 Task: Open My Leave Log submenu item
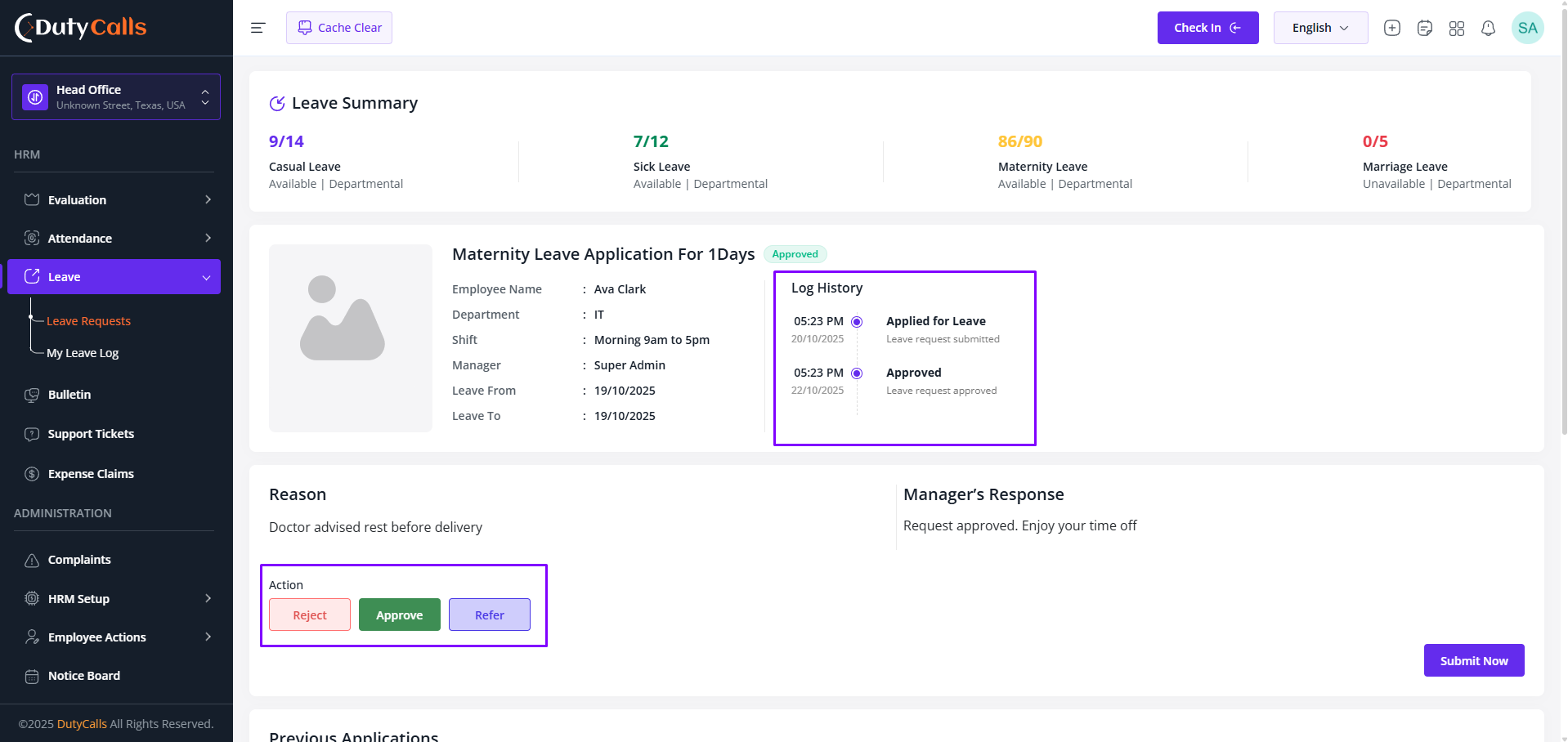tap(83, 353)
